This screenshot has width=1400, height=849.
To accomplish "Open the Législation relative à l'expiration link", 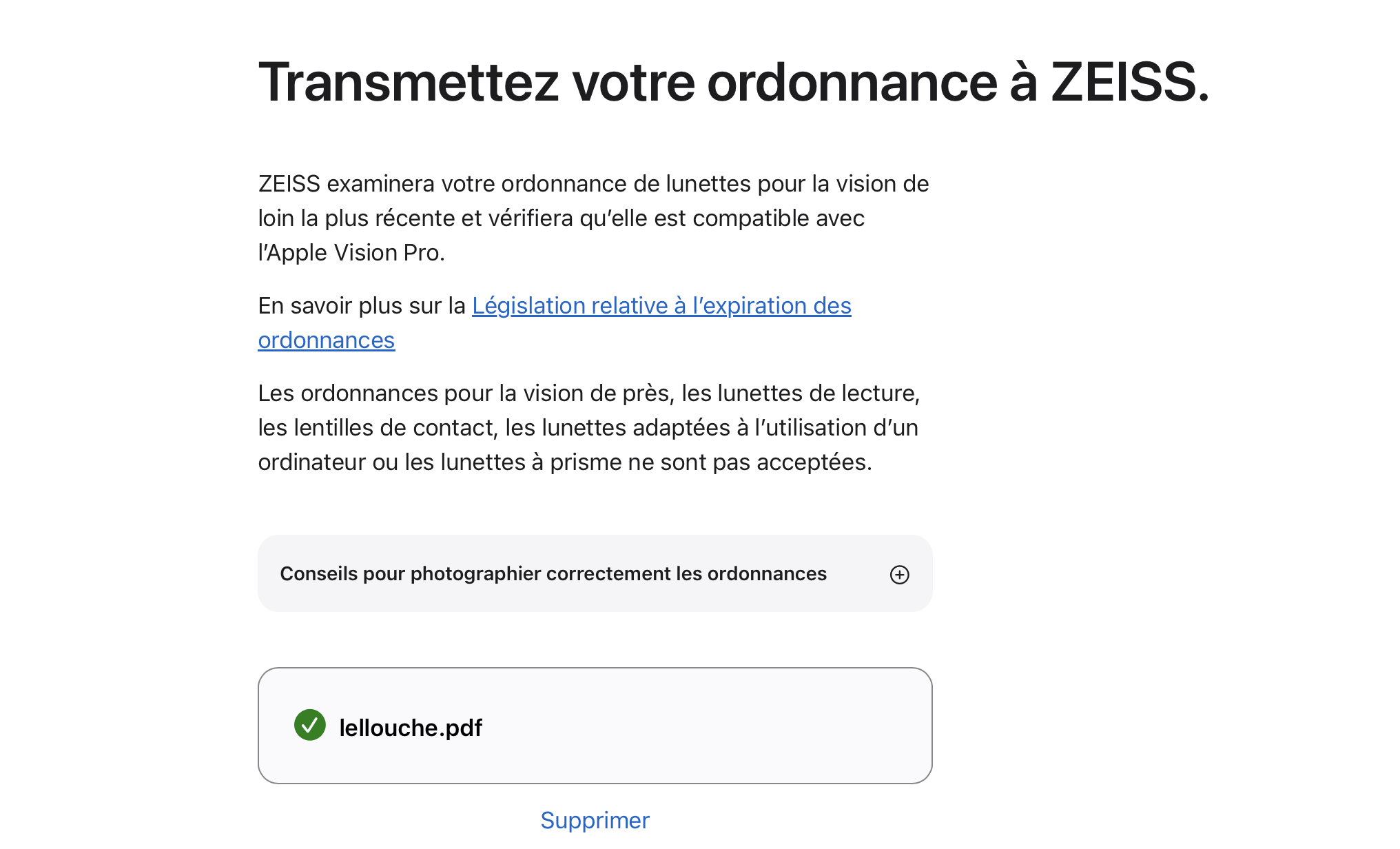I will click(661, 305).
